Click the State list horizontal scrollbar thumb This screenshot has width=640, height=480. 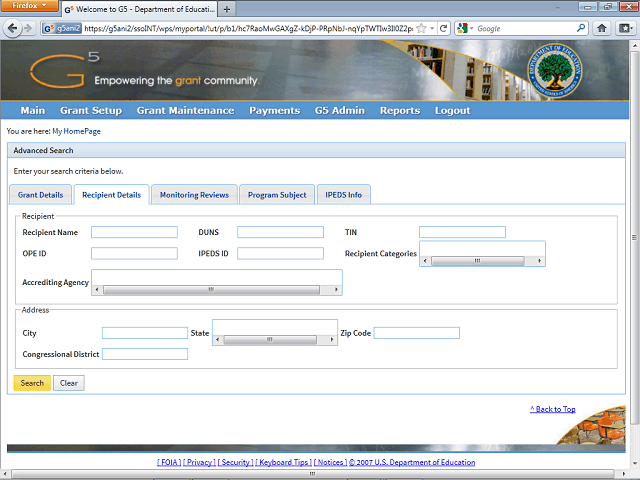click(x=270, y=340)
